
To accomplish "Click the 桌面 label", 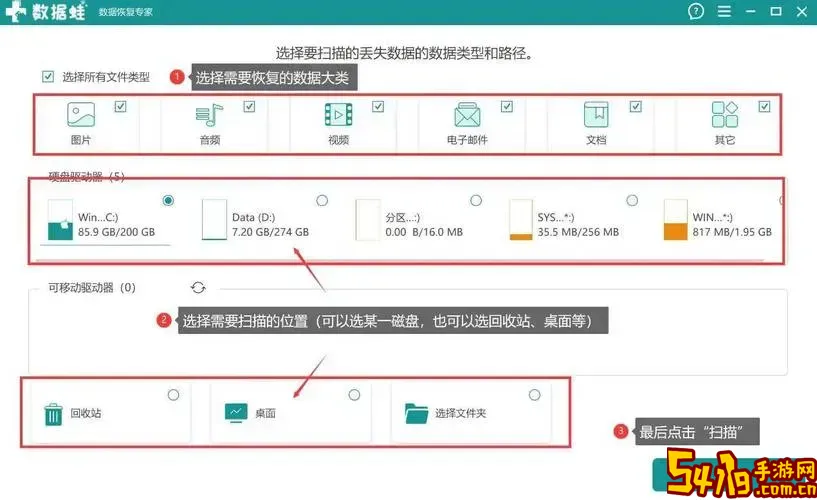I will coord(265,414).
